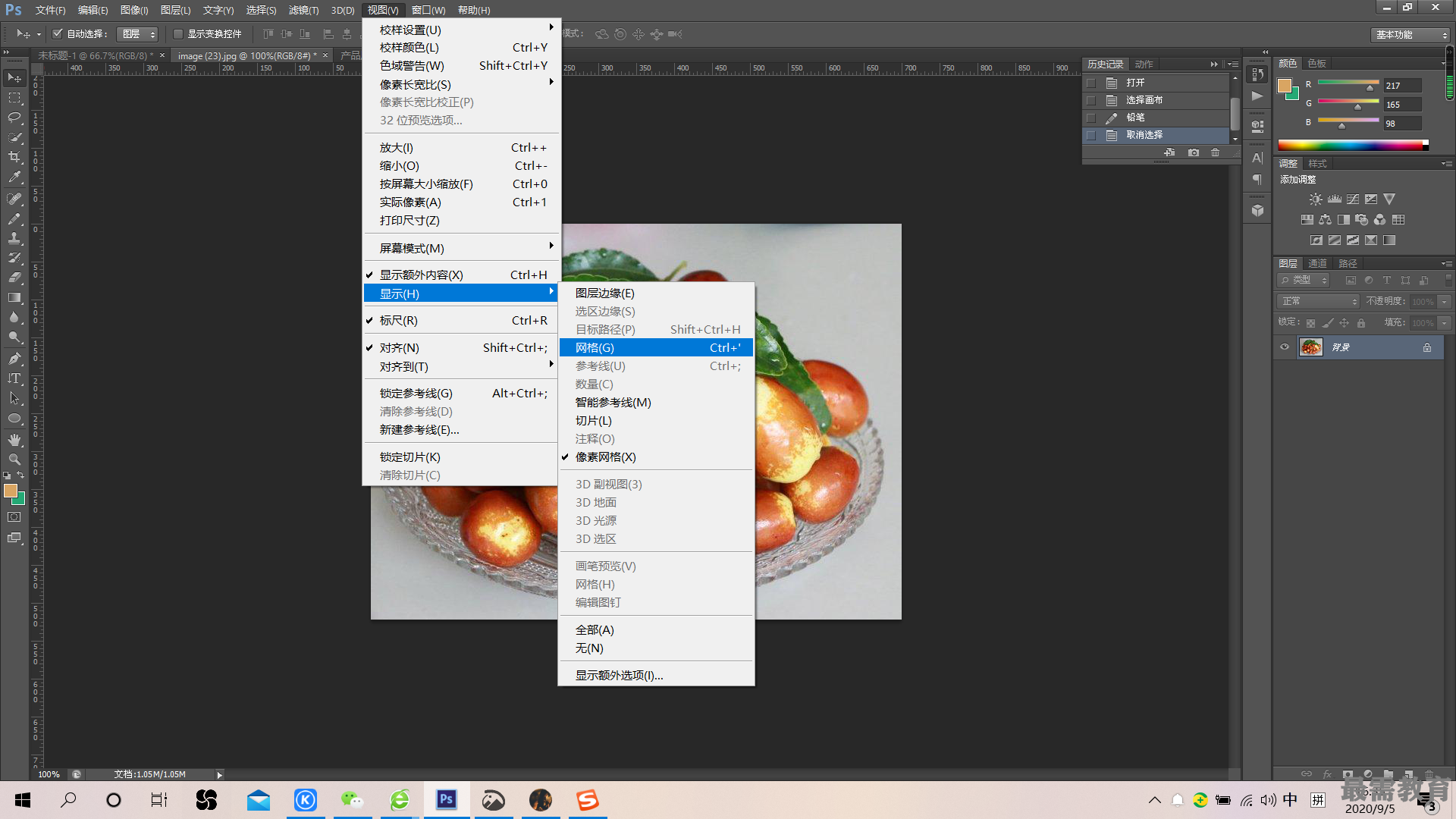This screenshot has width=1456, height=819.
Task: Set history brush source for Open state
Action: pos(1091,83)
